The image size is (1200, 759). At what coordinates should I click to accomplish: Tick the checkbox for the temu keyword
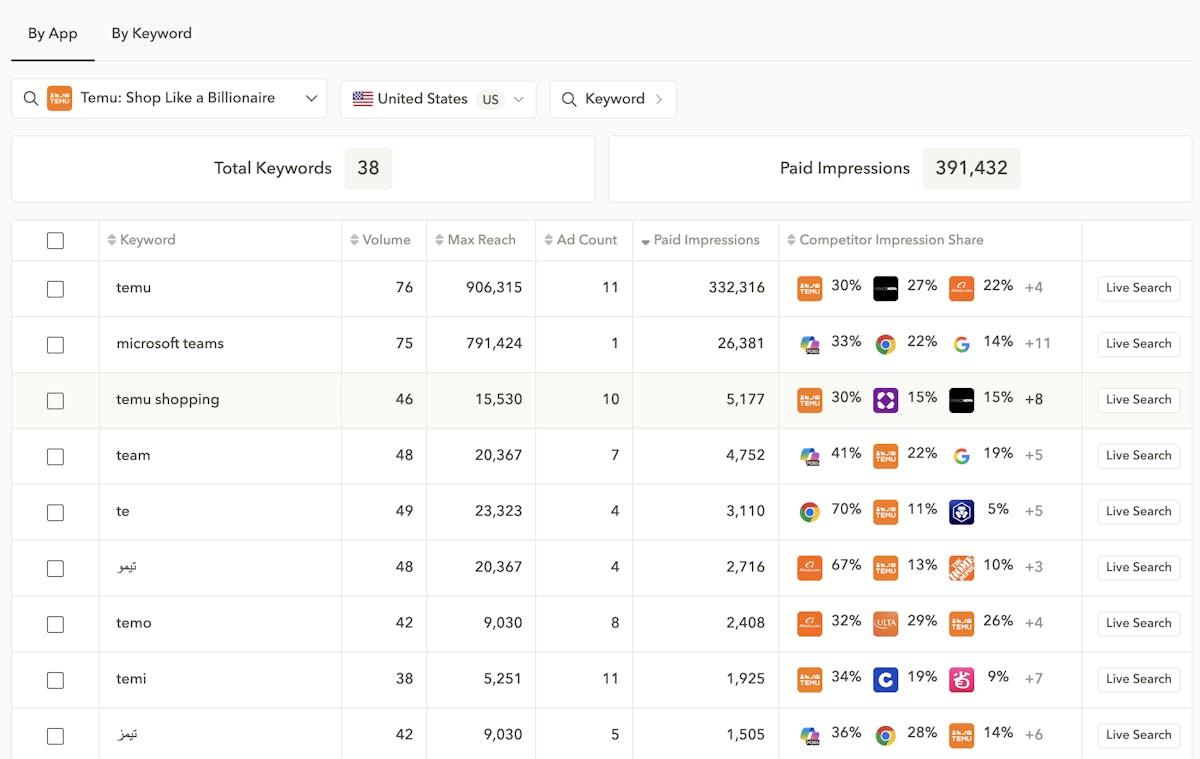tap(55, 289)
